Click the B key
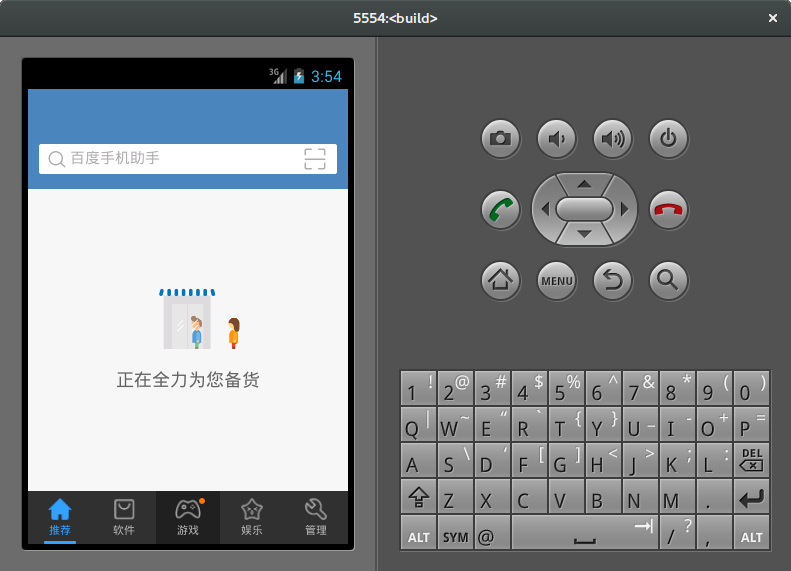 pos(603,497)
